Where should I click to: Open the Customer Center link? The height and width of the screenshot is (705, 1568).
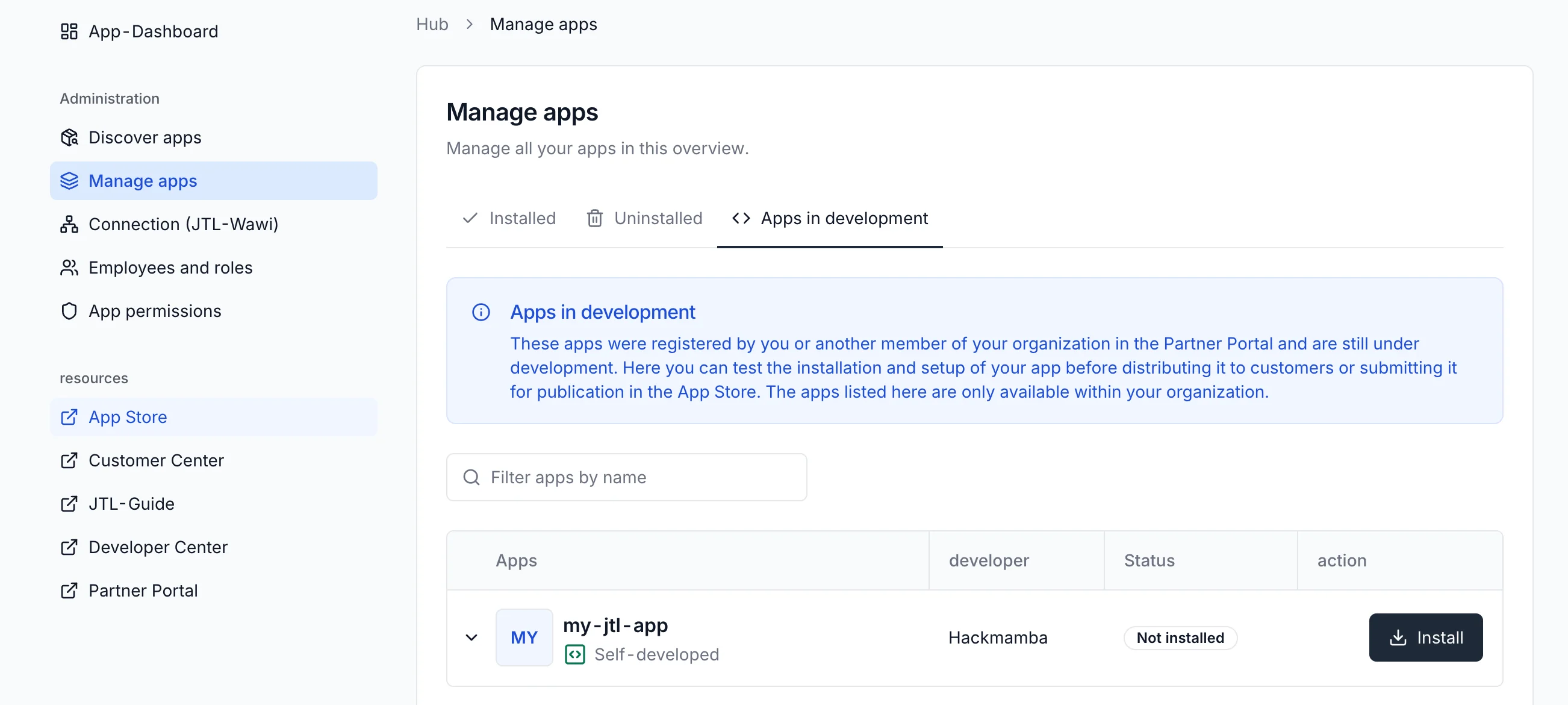tap(214, 460)
